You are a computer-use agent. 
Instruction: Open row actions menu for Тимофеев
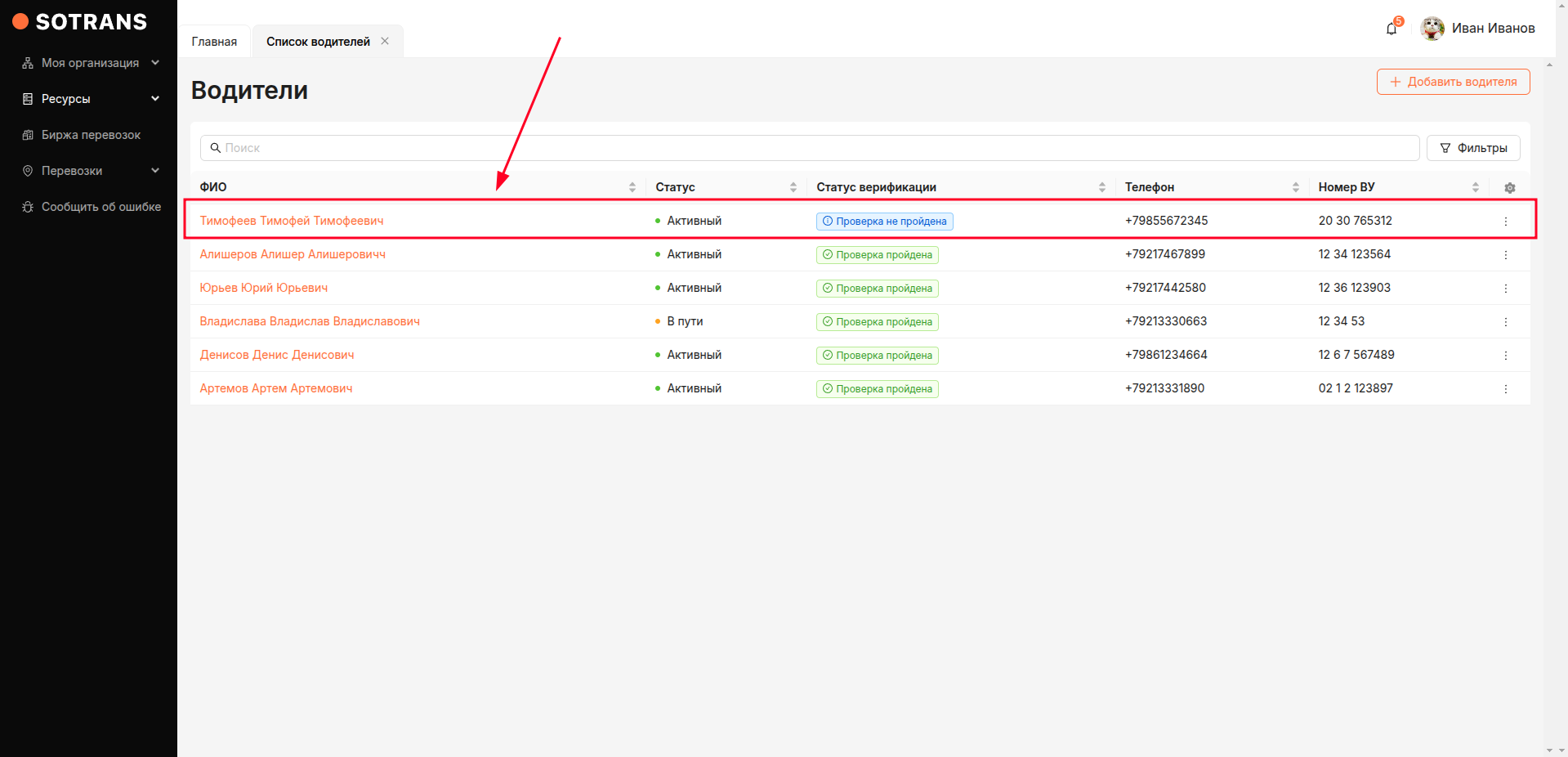tap(1505, 222)
